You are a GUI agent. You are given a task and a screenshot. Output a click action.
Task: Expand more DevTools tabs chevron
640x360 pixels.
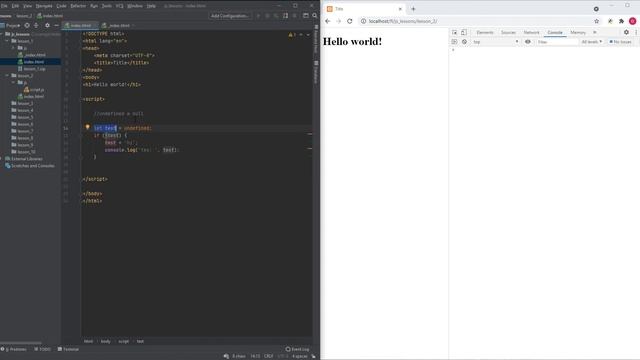595,32
